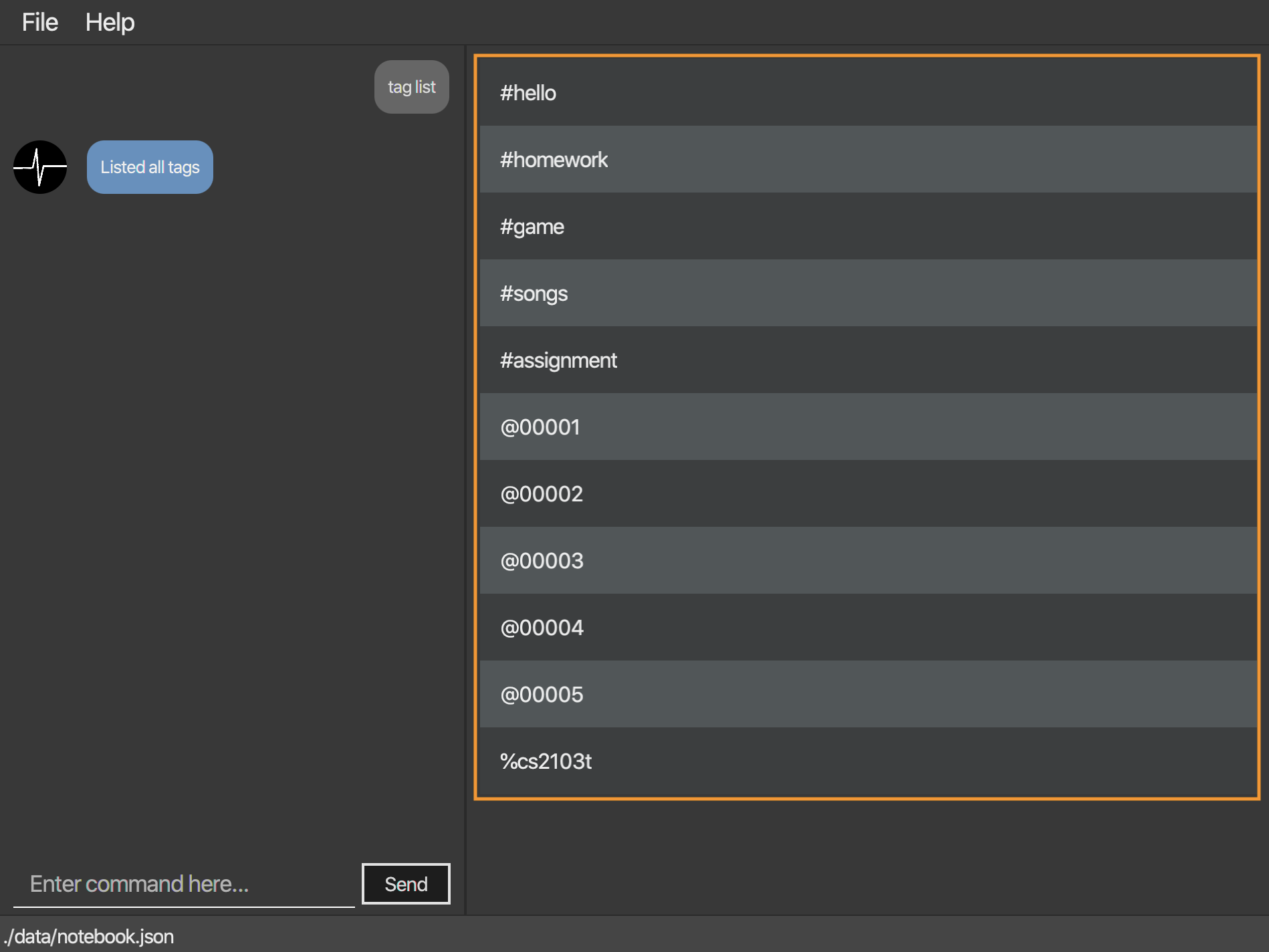Open the File menu
The image size is (1269, 952).
pos(39,22)
